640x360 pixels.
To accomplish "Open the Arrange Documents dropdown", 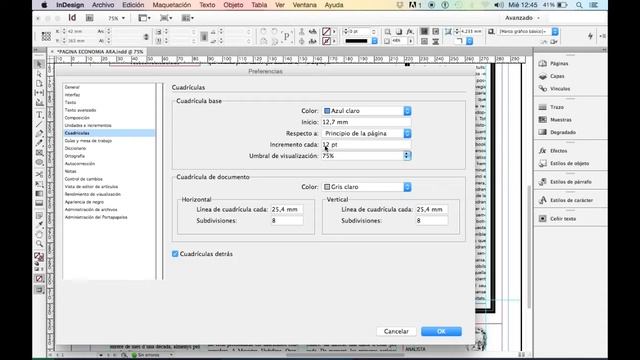I will 188,18.
